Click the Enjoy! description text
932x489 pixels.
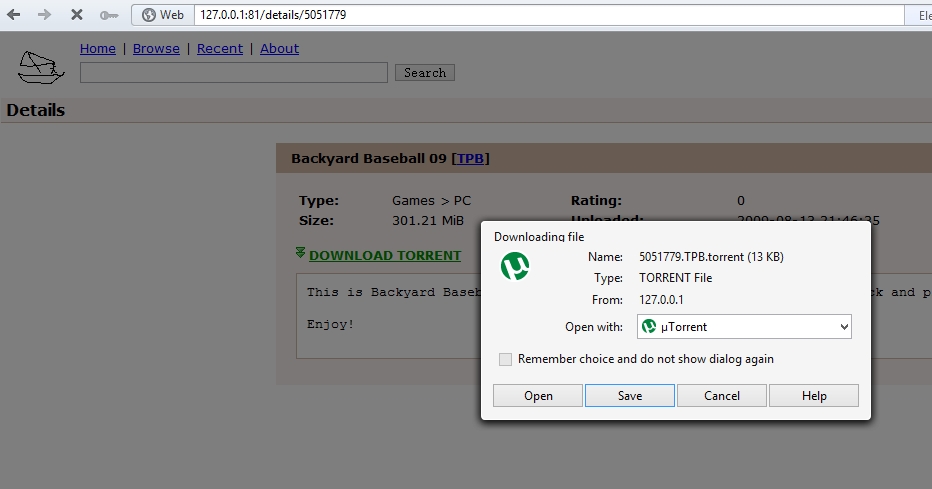(330, 324)
